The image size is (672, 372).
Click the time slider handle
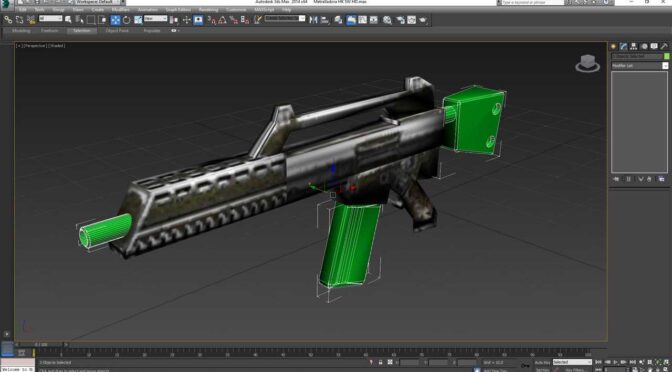coord(42,344)
